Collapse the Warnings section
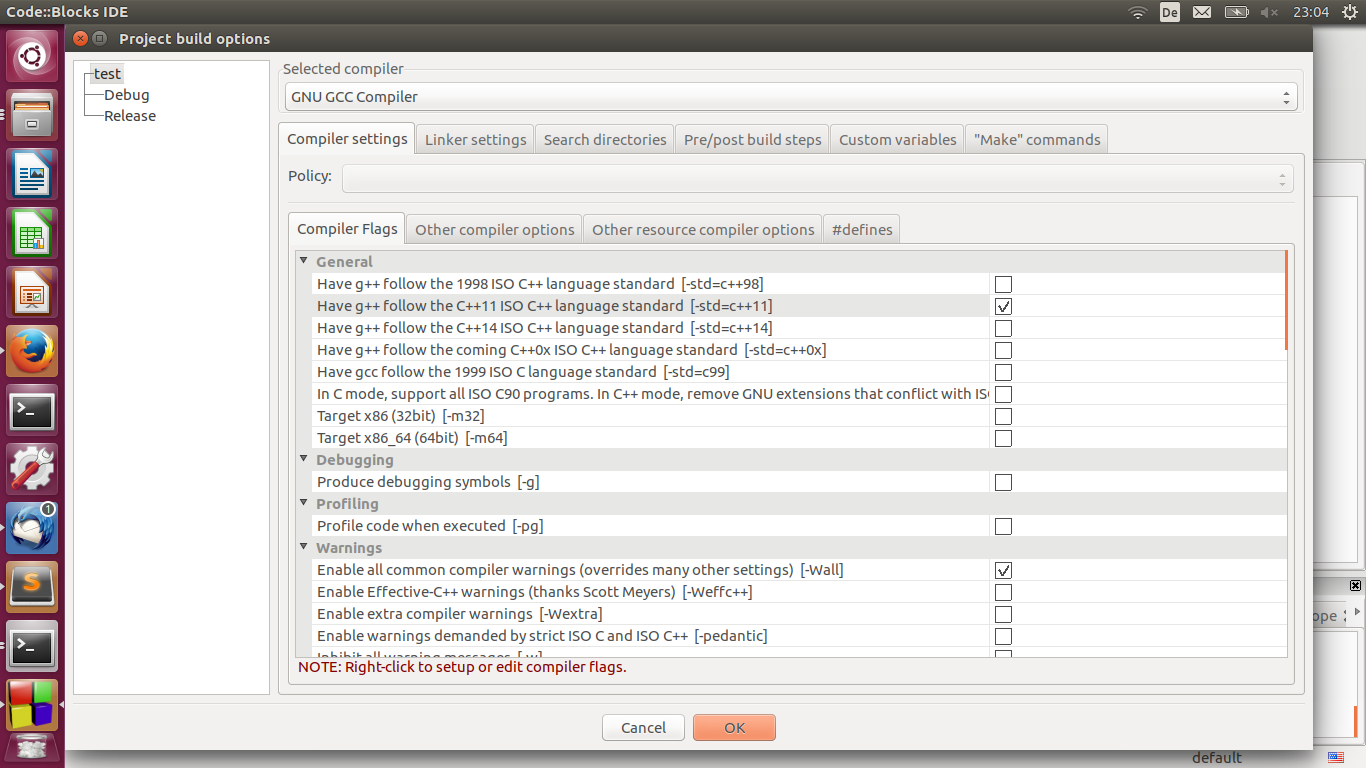 tap(303, 547)
